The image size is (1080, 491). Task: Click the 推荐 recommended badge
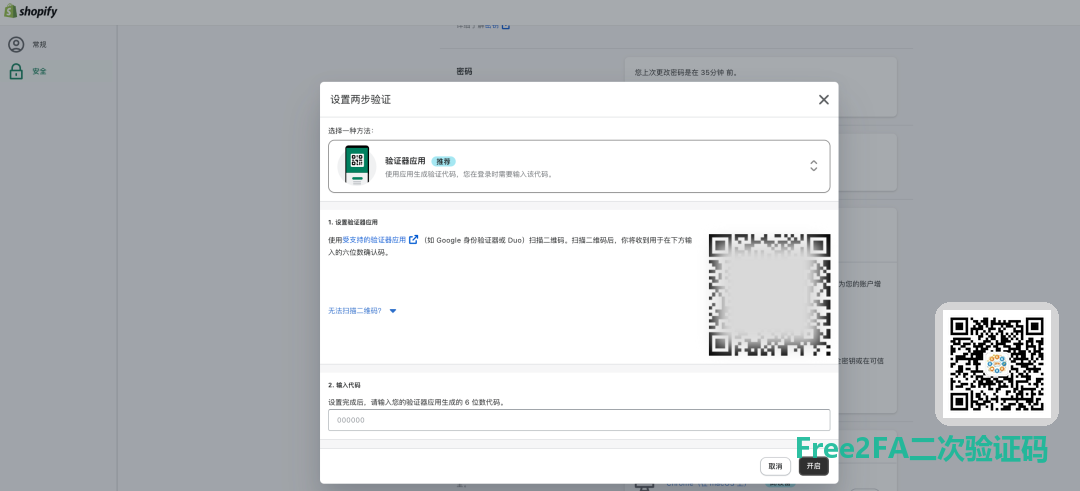pos(443,161)
